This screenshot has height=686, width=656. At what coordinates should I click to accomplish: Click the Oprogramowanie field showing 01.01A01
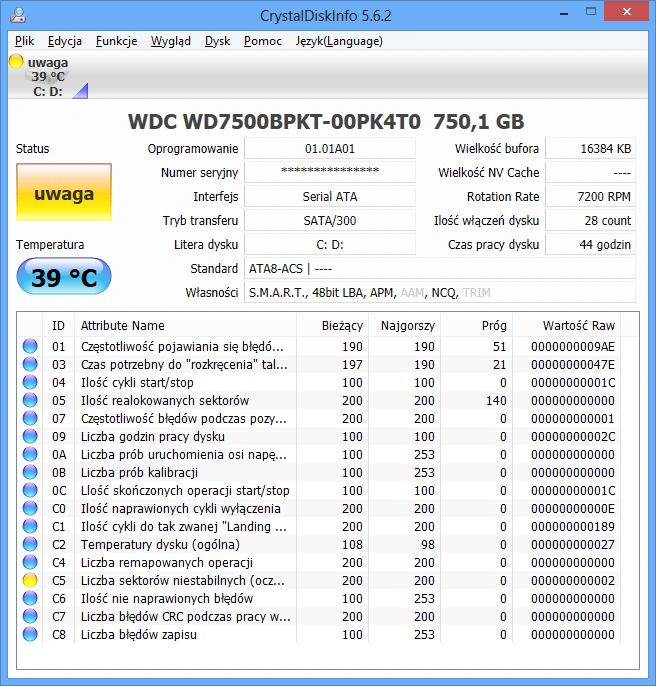click(330, 148)
